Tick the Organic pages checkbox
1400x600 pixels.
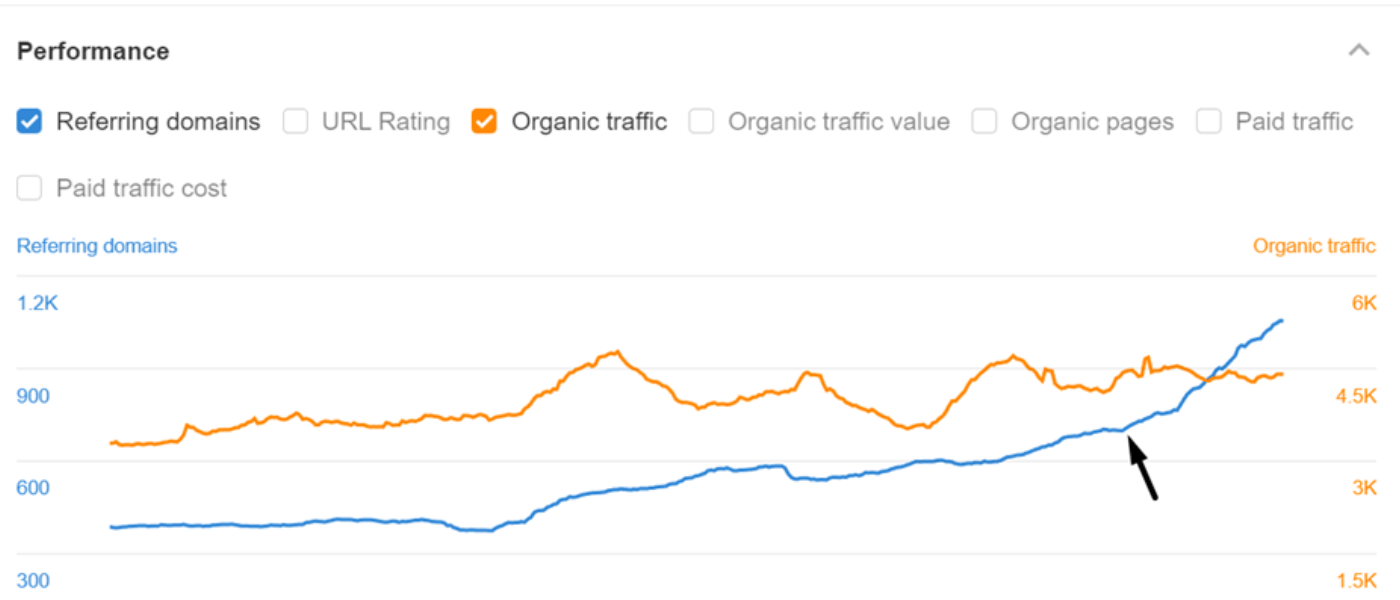pyautogui.click(x=985, y=122)
